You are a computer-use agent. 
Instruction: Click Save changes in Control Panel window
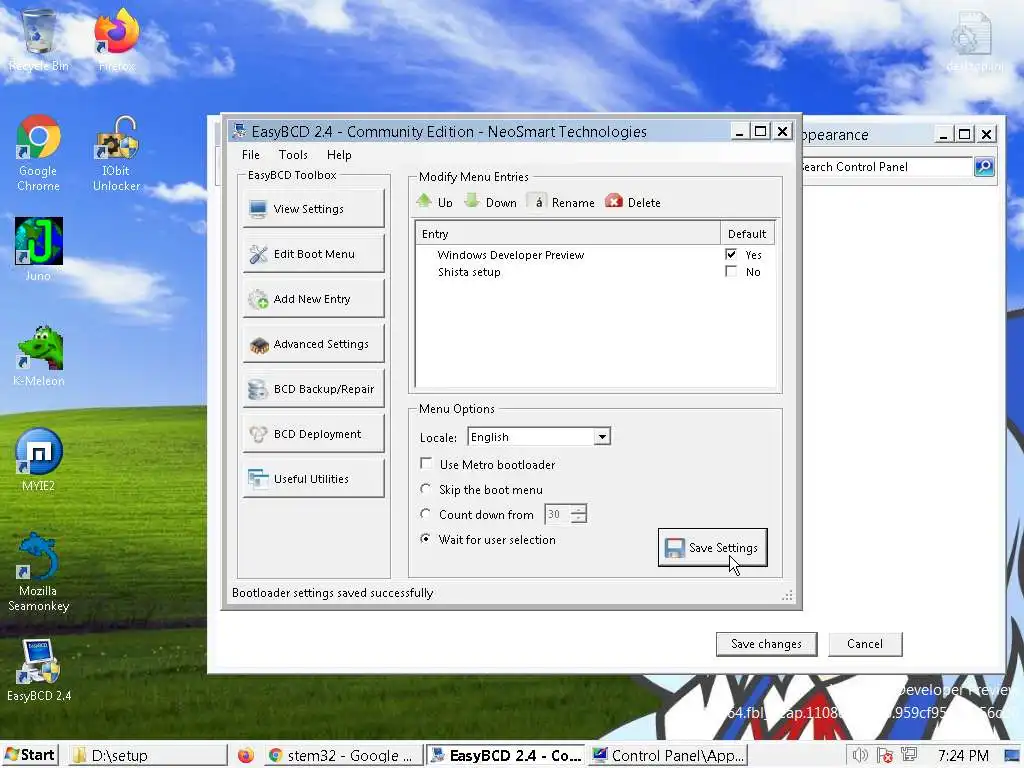766,644
